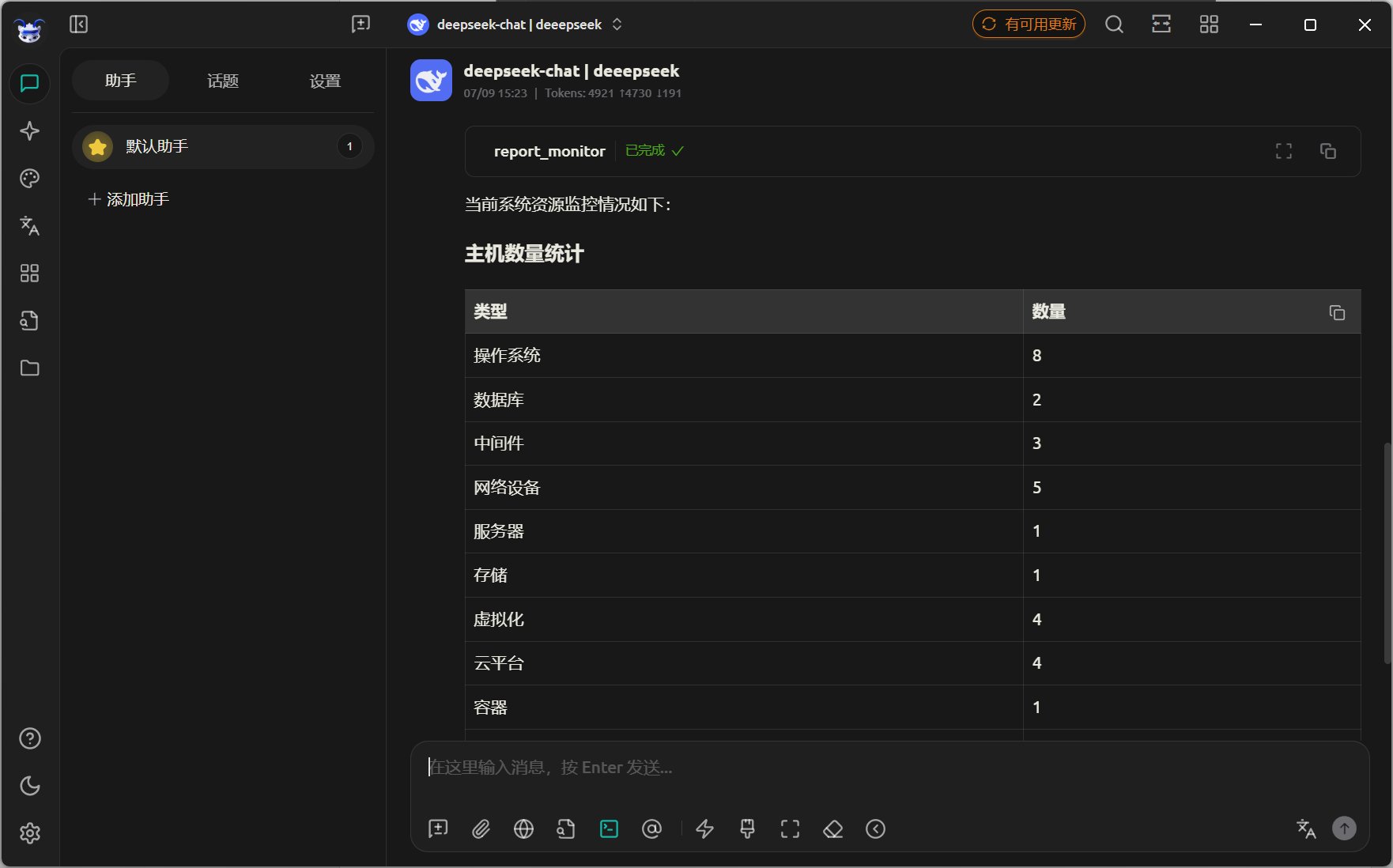Switch to the 话题 tab

223,81
